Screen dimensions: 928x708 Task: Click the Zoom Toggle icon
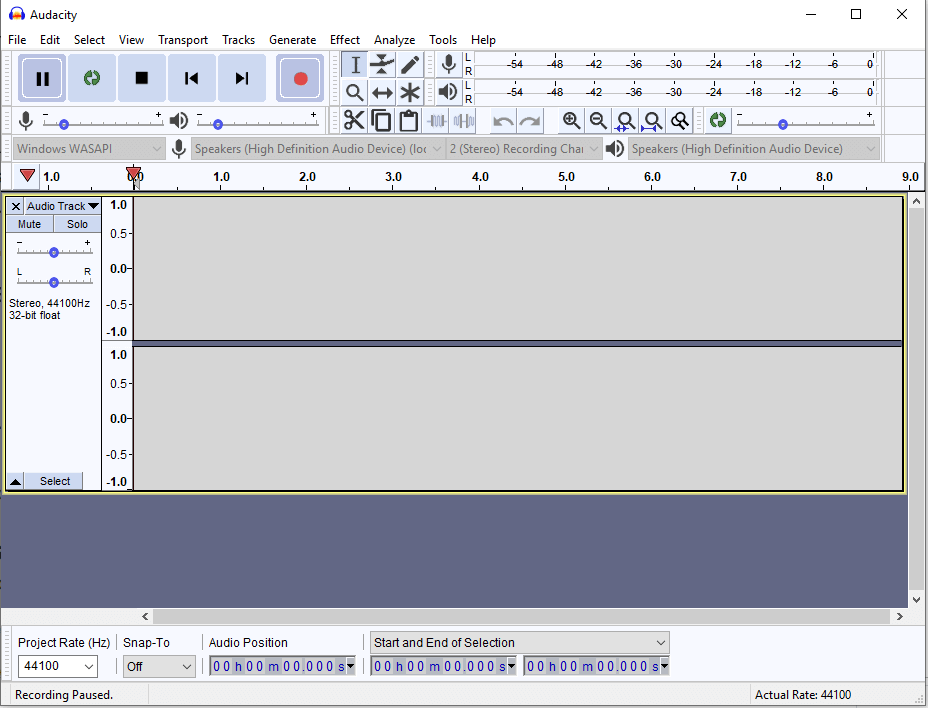pos(680,121)
